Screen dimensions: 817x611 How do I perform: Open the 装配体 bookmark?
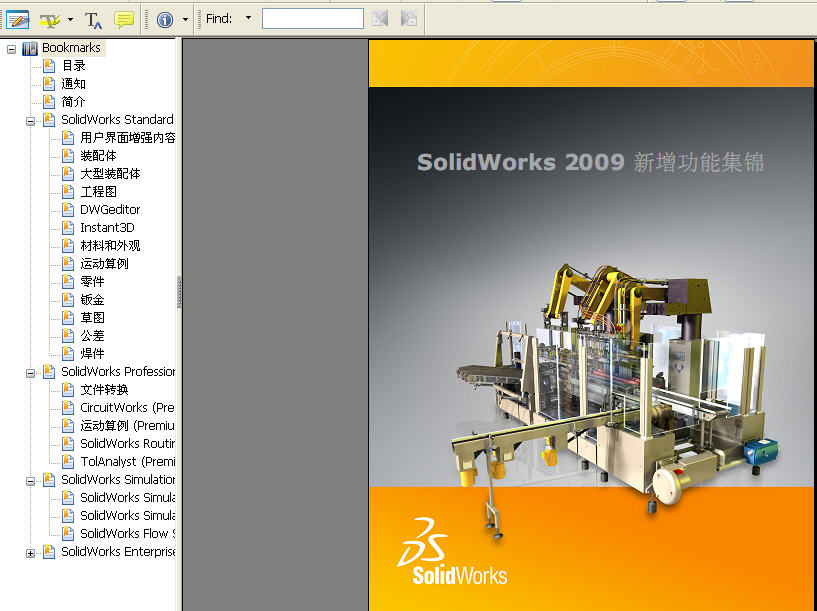click(x=98, y=156)
